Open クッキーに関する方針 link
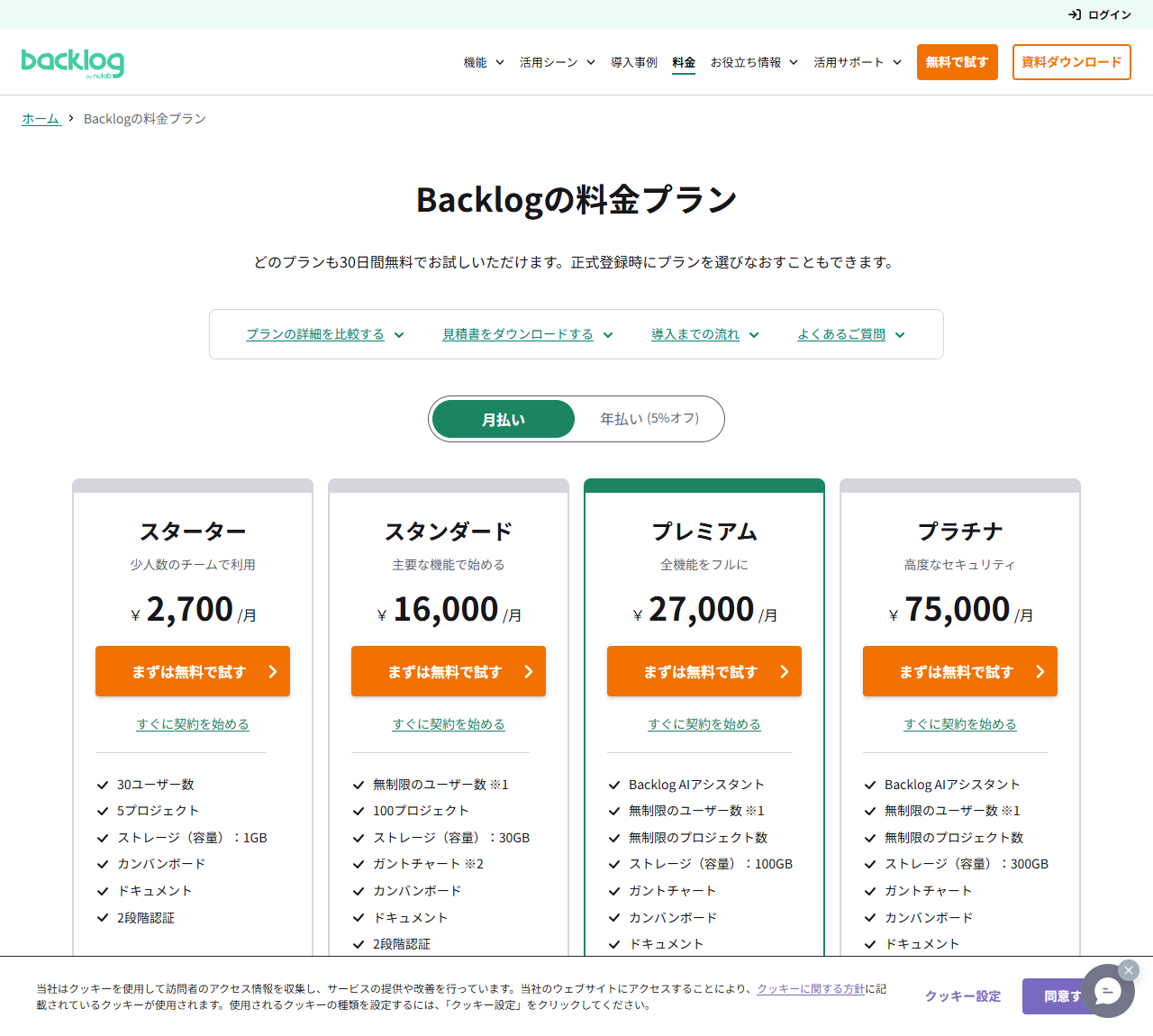The image size is (1153, 1036). point(811,988)
